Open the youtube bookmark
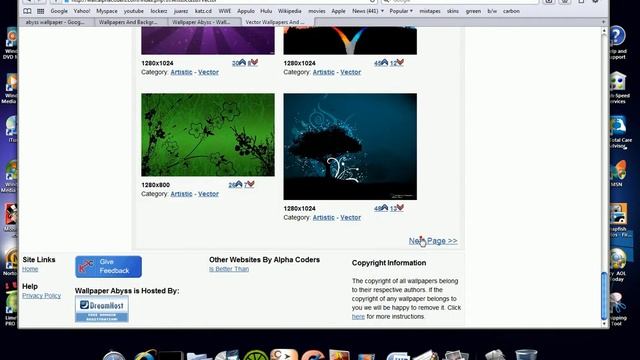Viewport: 640px width, 360px height. [x=134, y=11]
